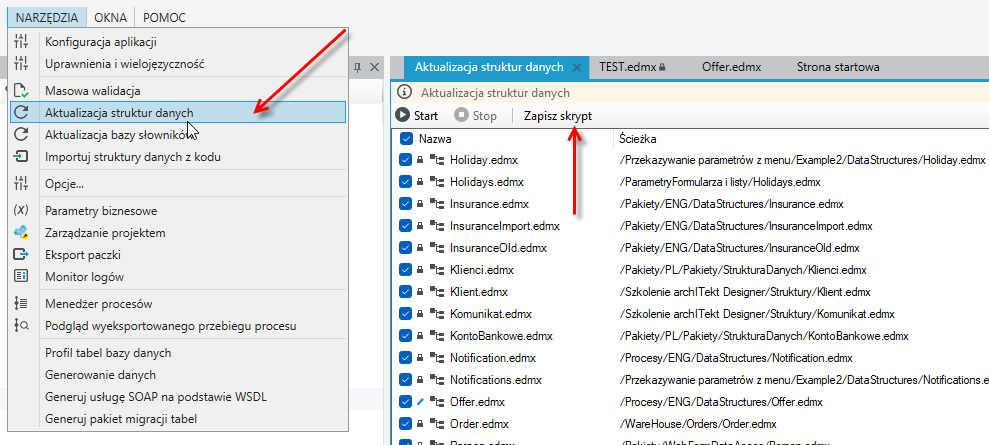989x445 pixels.
Task: Click the Start button
Action: click(x=417, y=116)
